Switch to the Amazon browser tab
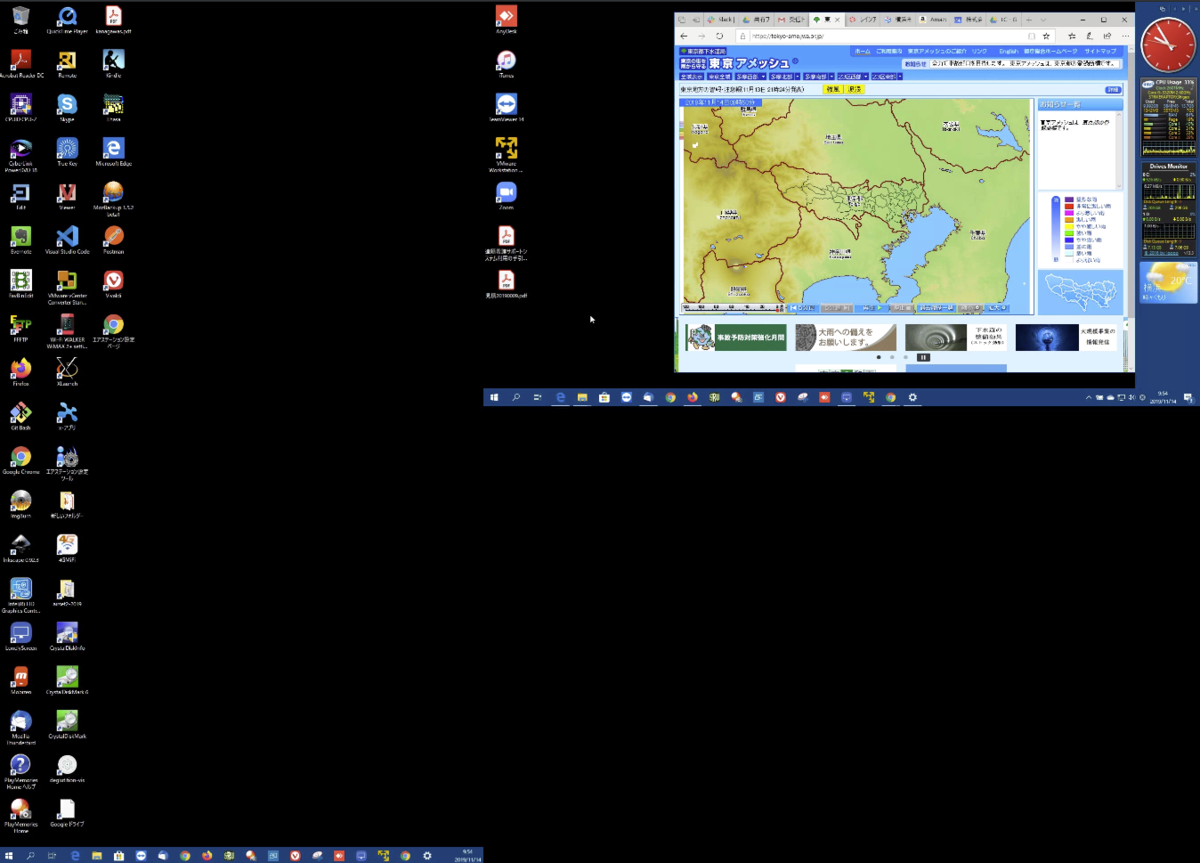 click(x=934, y=20)
